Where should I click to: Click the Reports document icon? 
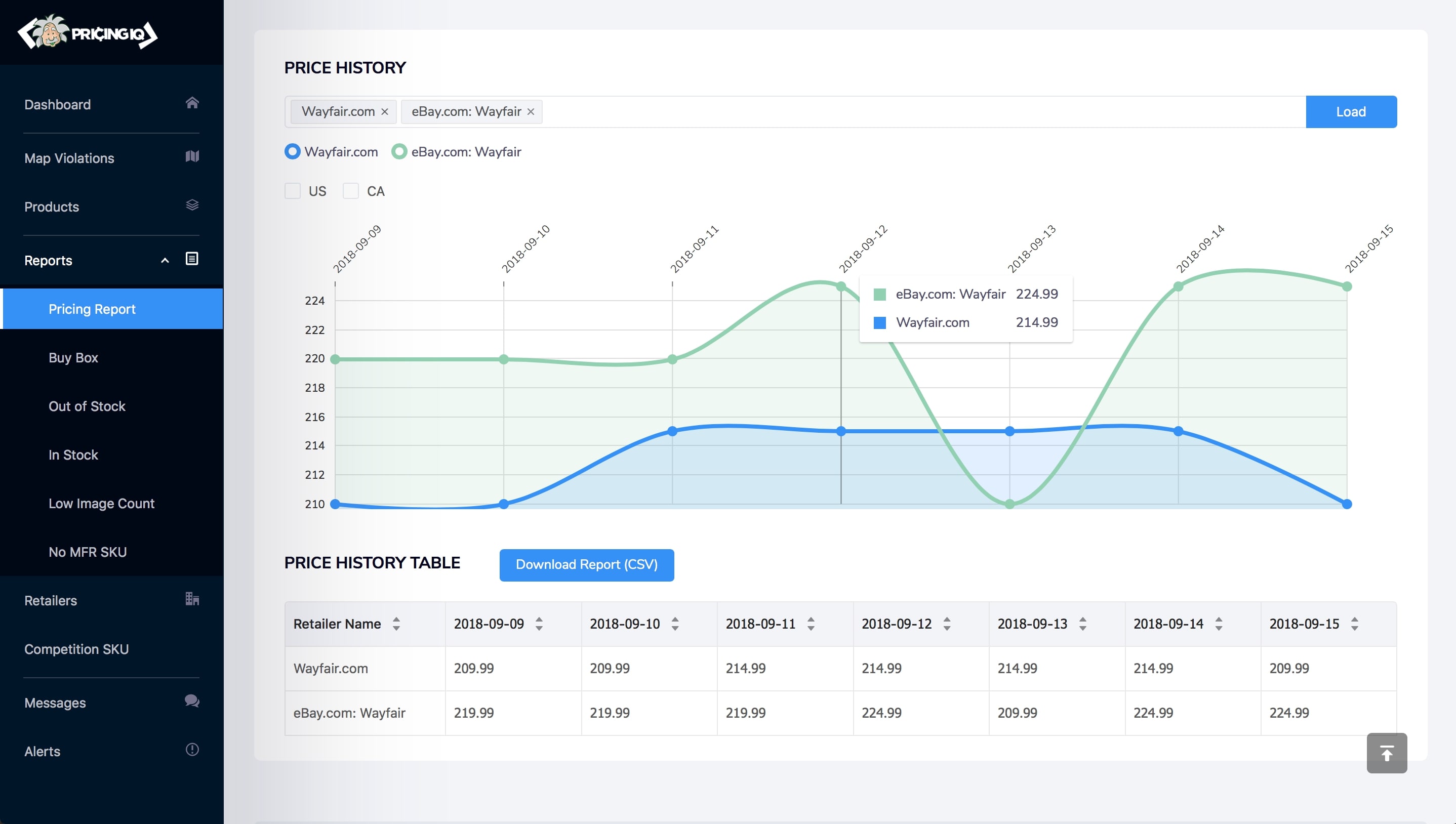[192, 259]
